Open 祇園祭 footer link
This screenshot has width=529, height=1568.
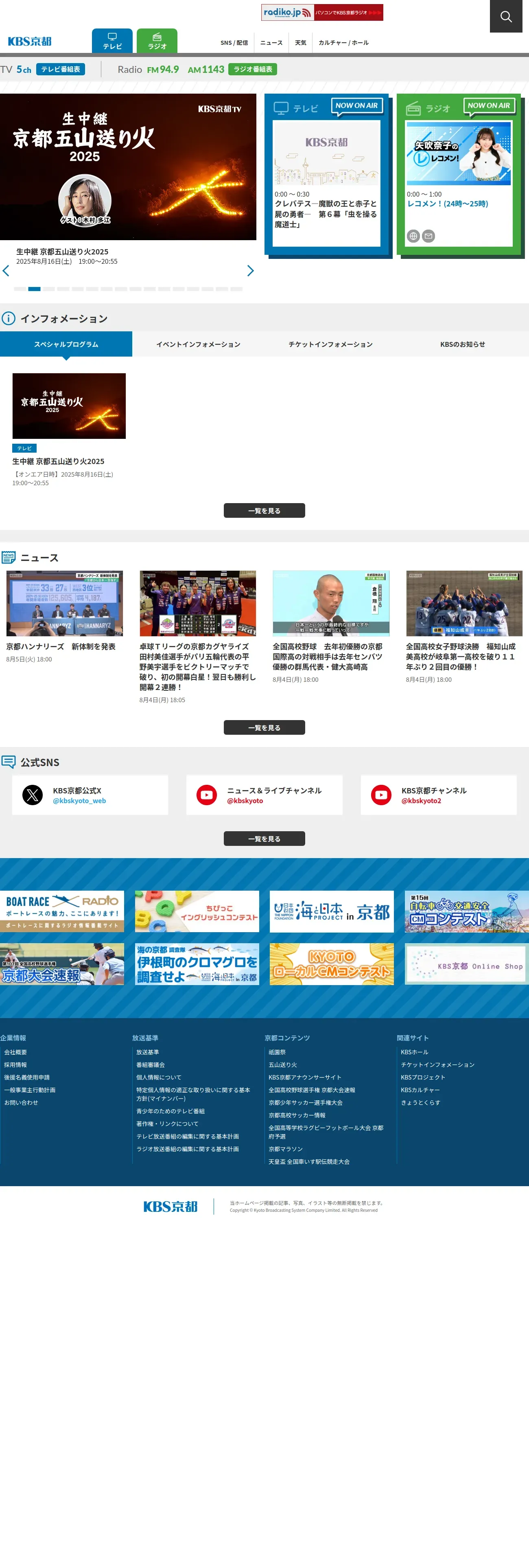coord(277,1052)
